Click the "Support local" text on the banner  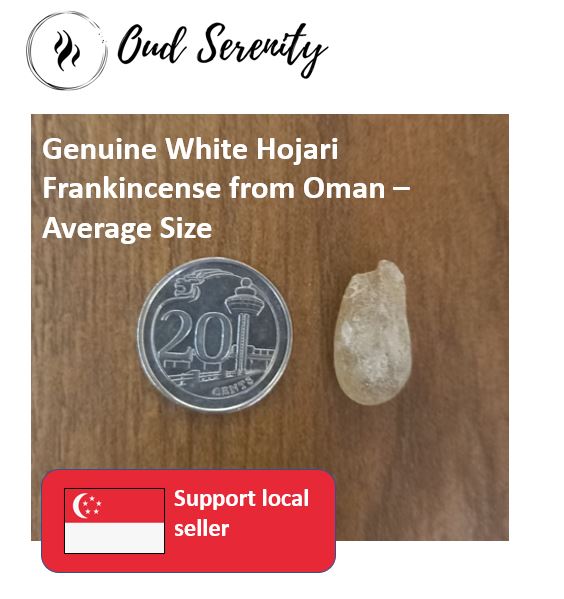(x=241, y=499)
